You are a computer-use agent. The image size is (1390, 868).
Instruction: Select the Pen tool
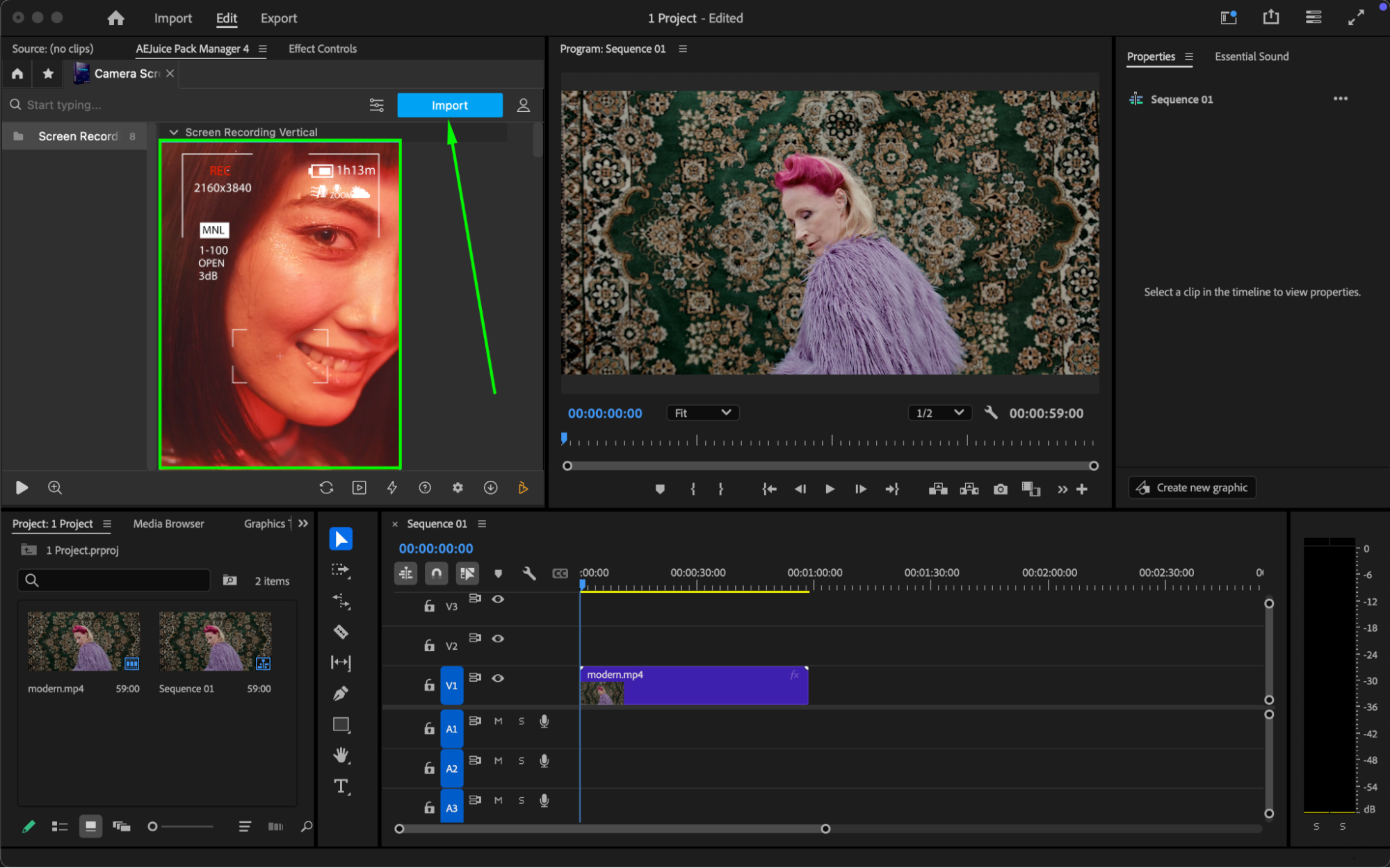[x=341, y=693]
